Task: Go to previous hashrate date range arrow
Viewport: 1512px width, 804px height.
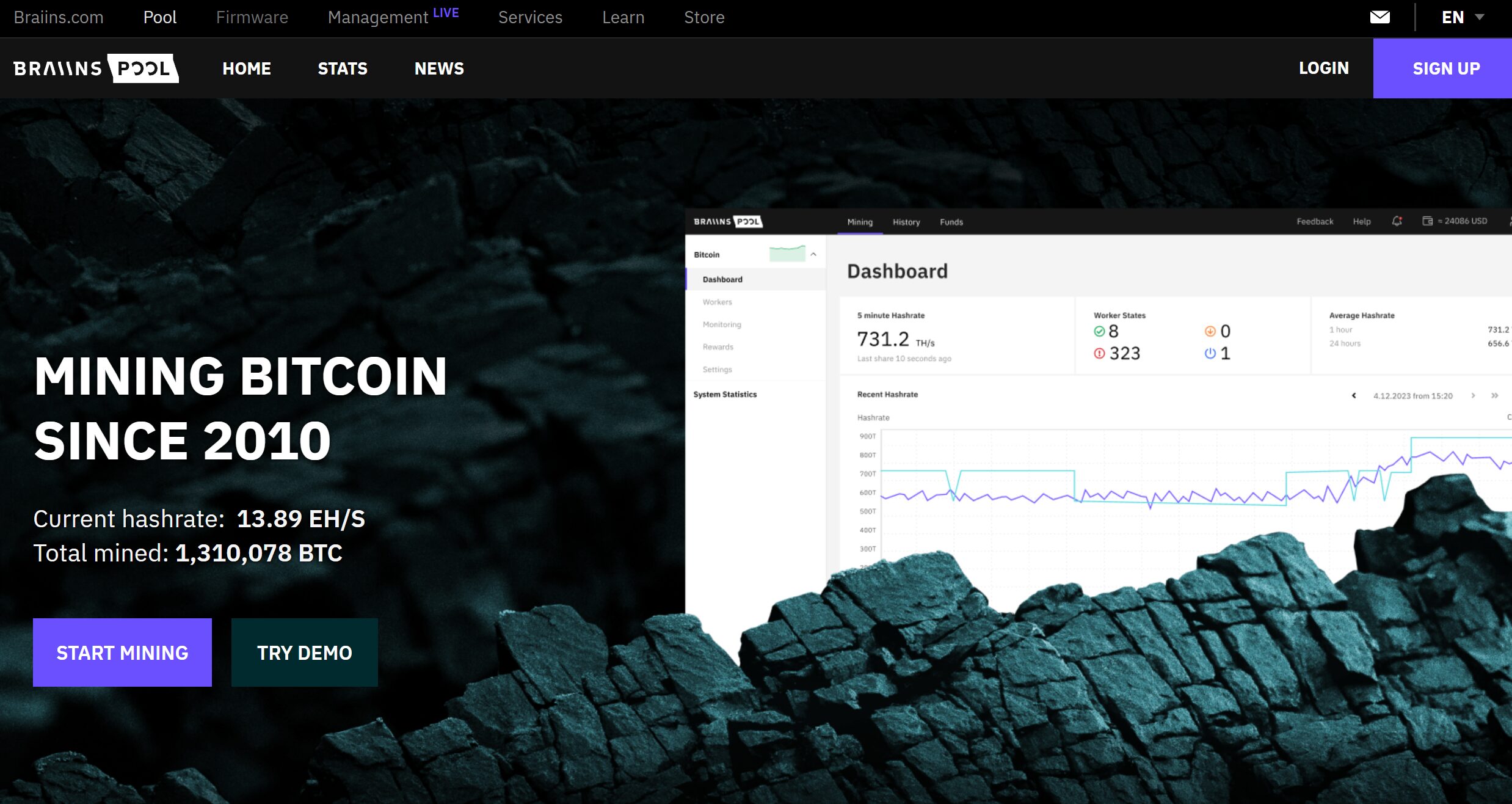Action: pyautogui.click(x=1354, y=396)
